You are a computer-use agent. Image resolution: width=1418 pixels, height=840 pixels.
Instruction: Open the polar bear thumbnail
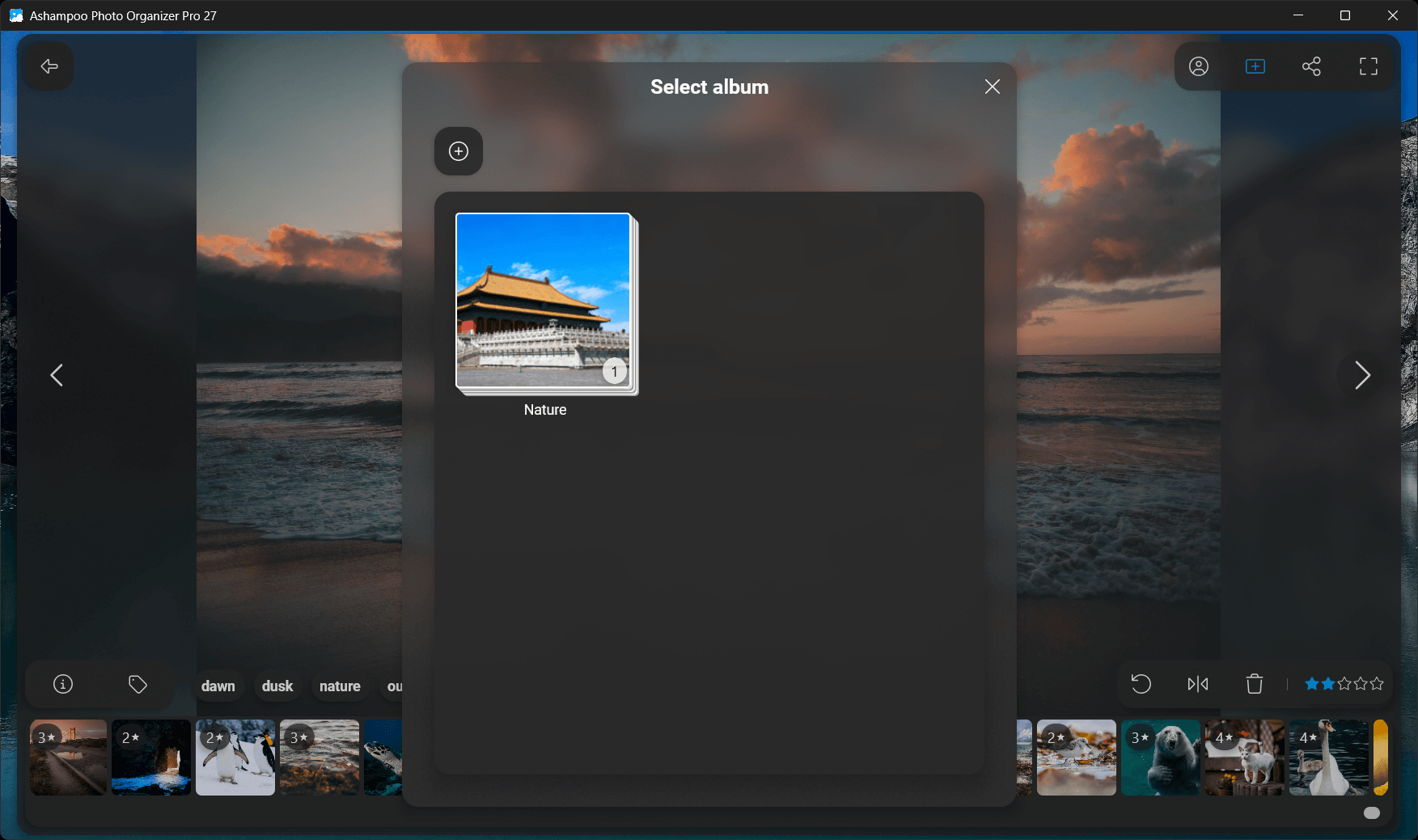point(1161,758)
